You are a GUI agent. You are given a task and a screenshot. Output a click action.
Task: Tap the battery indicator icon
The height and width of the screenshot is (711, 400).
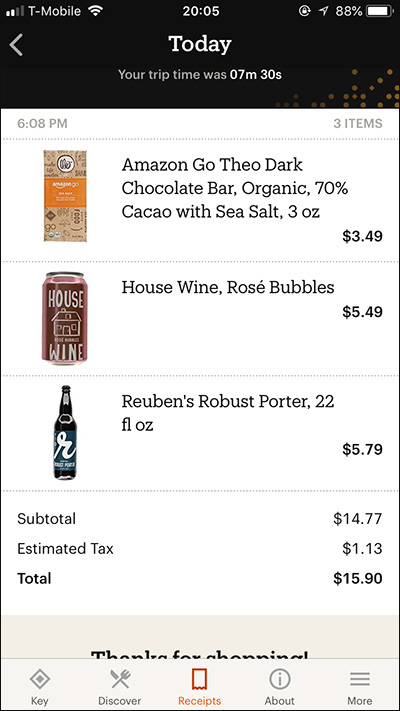click(380, 11)
